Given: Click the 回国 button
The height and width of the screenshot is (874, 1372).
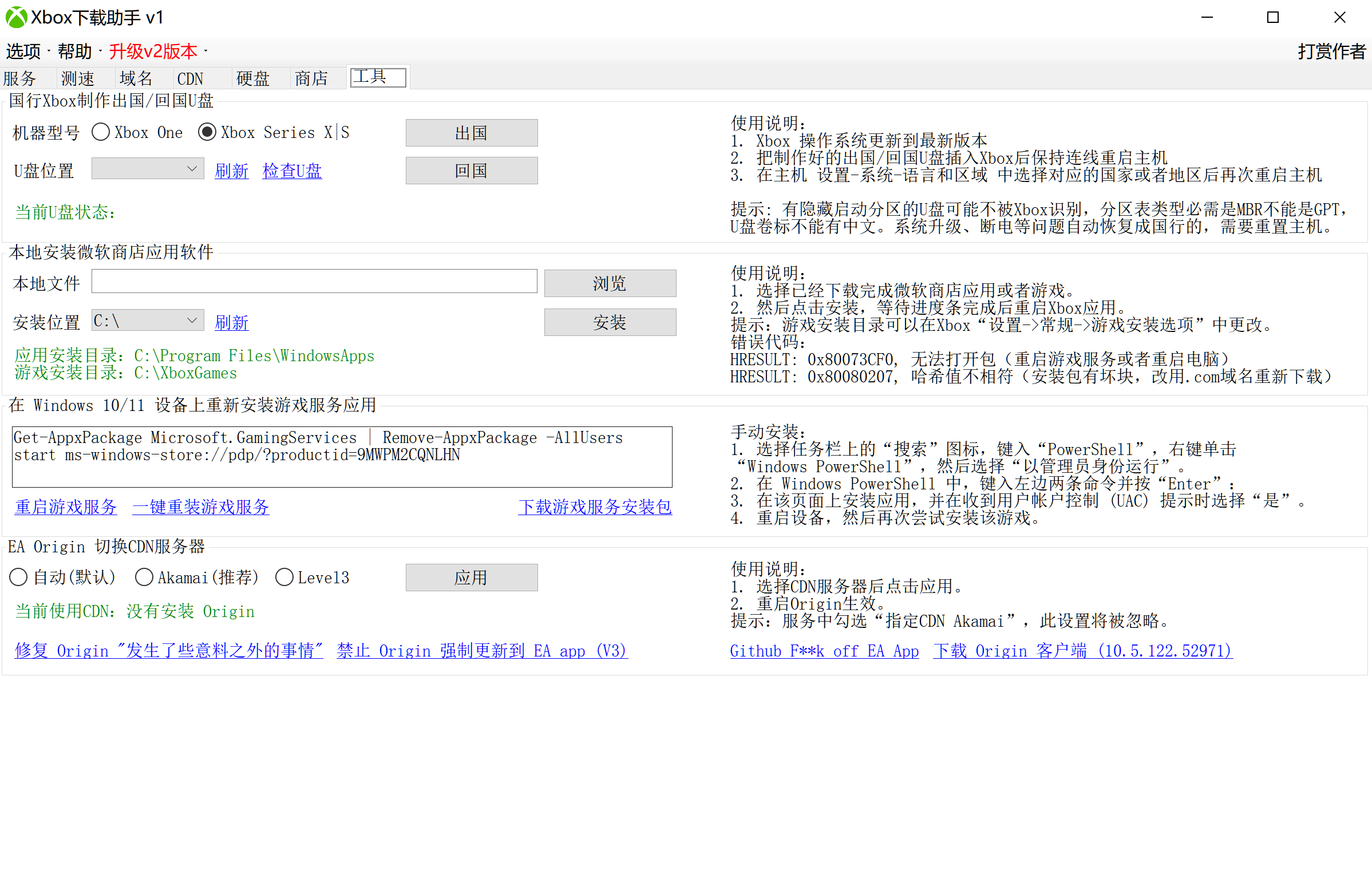Looking at the screenshot, I should click(471, 171).
